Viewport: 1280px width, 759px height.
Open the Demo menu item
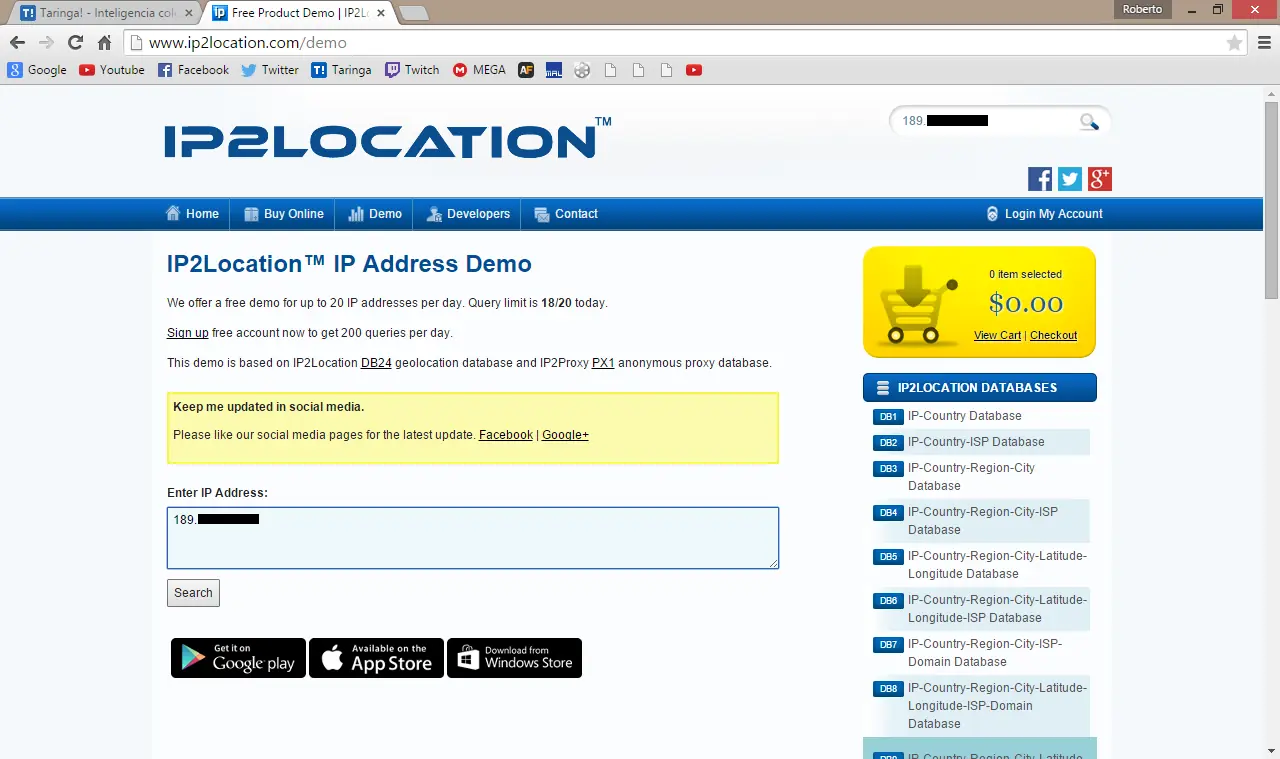click(375, 214)
